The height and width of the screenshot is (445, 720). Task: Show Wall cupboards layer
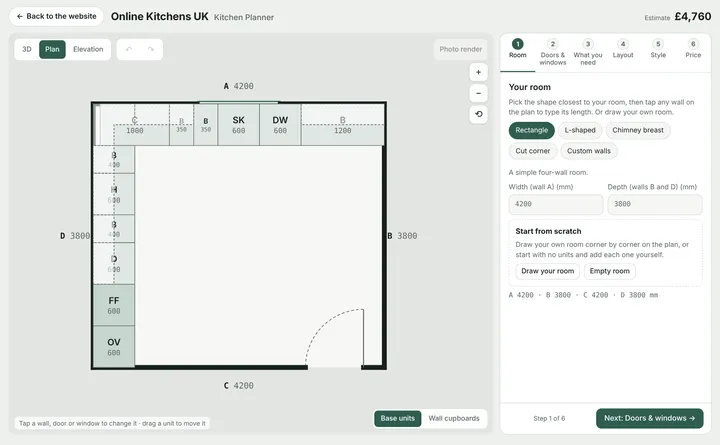[454, 418]
